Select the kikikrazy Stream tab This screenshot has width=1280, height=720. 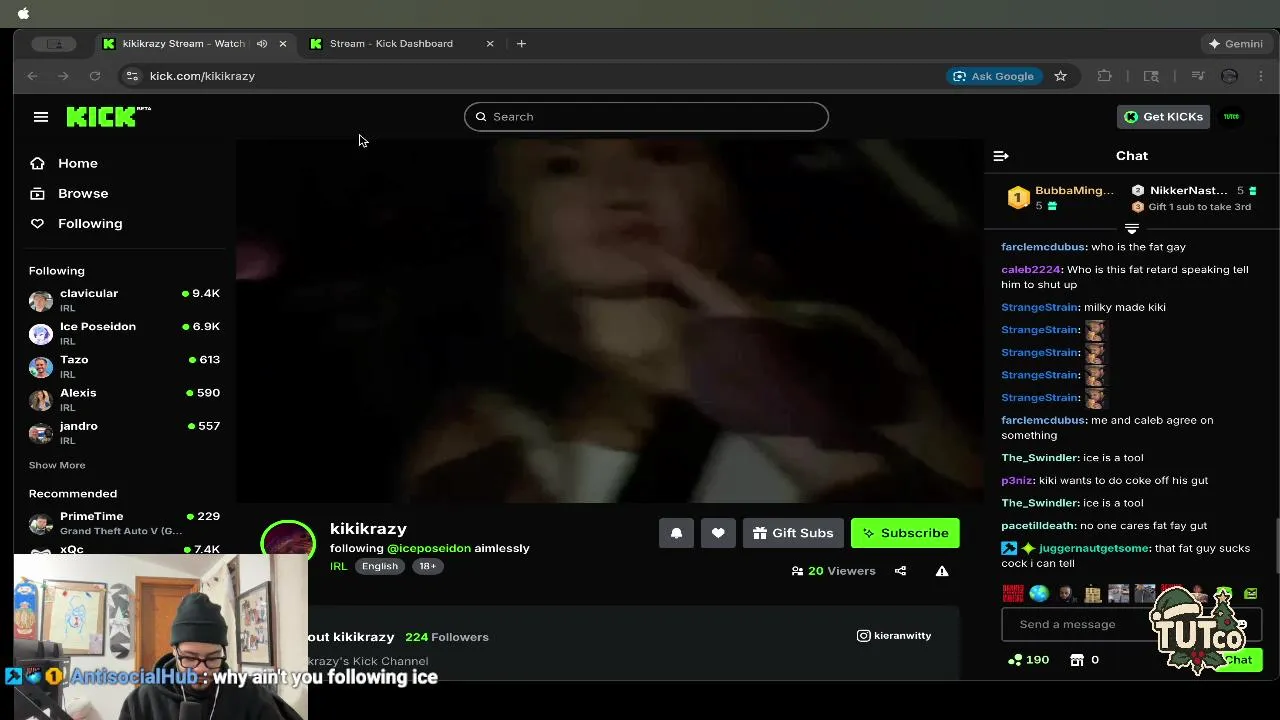point(183,44)
